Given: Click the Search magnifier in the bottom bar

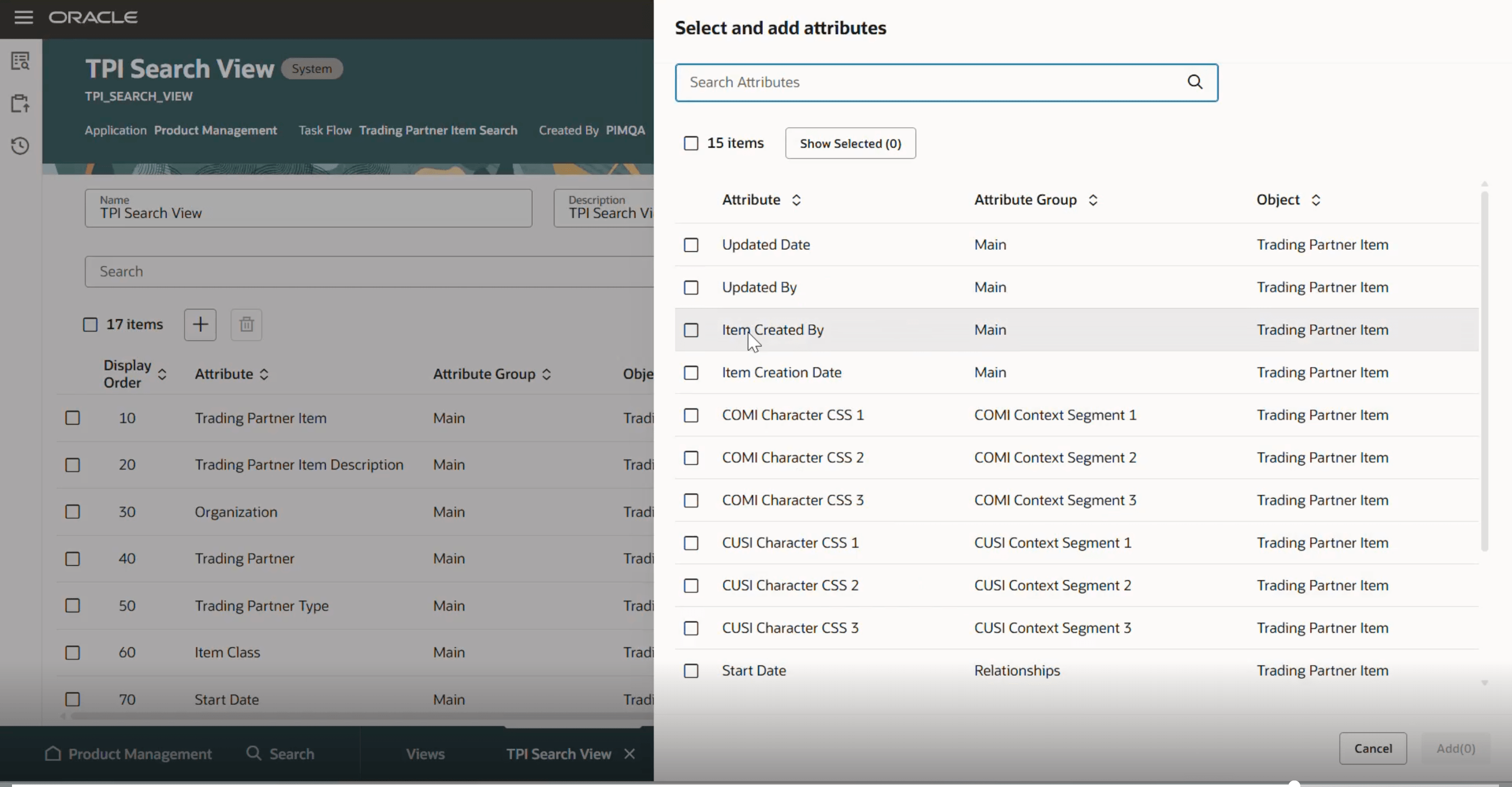Looking at the screenshot, I should coord(254,753).
